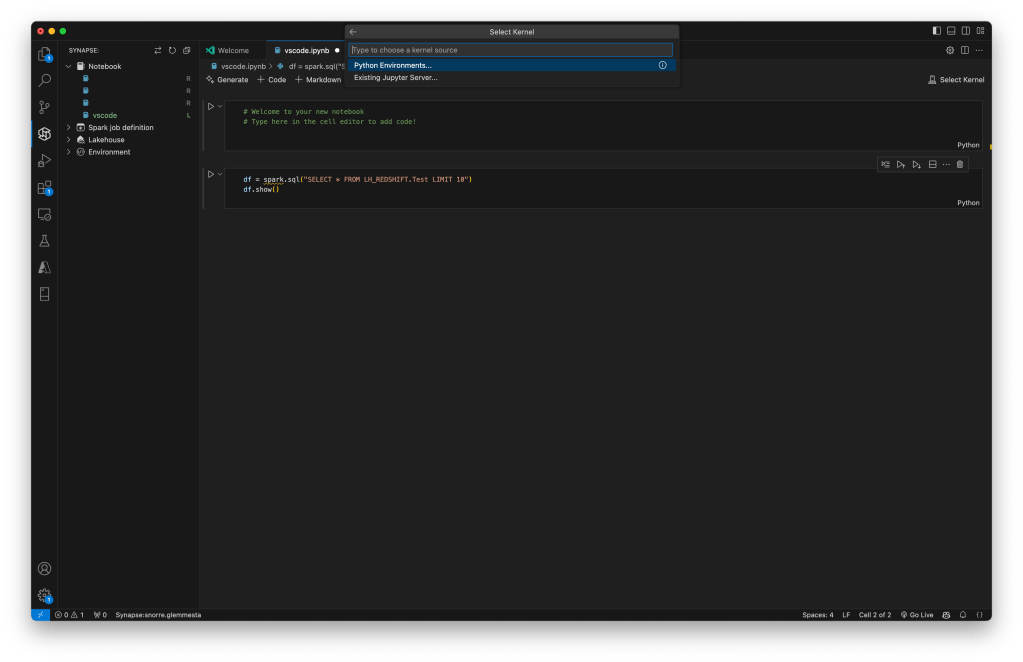Select the Search icon in the activity bar

[44, 80]
